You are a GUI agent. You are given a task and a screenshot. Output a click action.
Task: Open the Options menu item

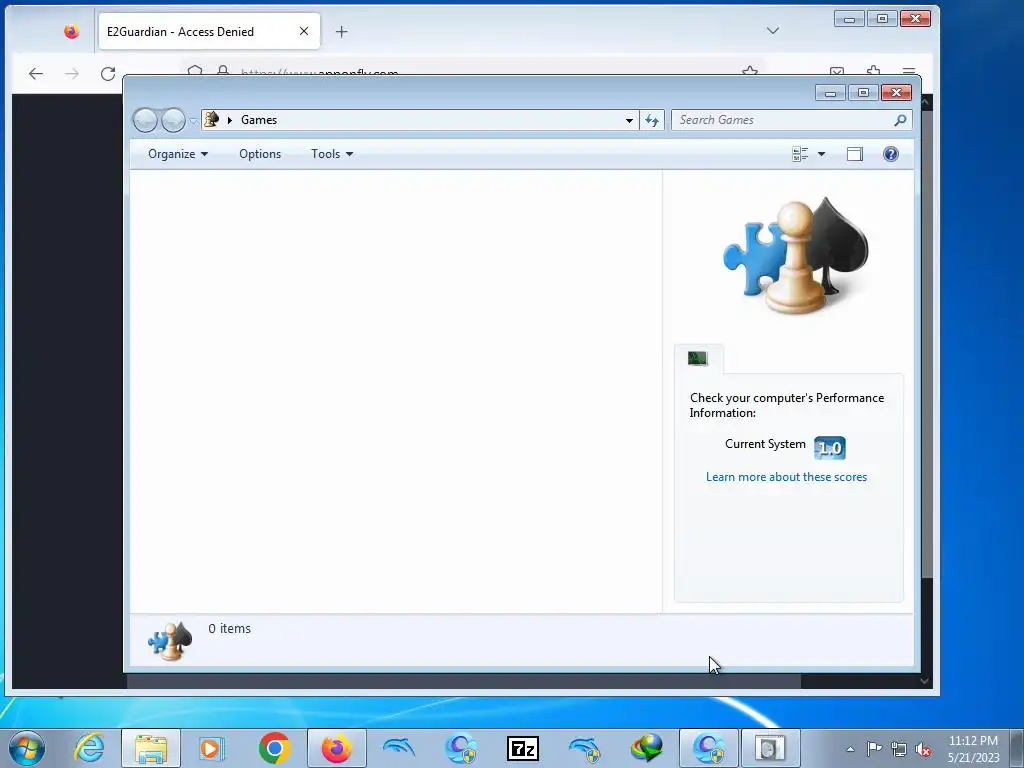[260, 154]
